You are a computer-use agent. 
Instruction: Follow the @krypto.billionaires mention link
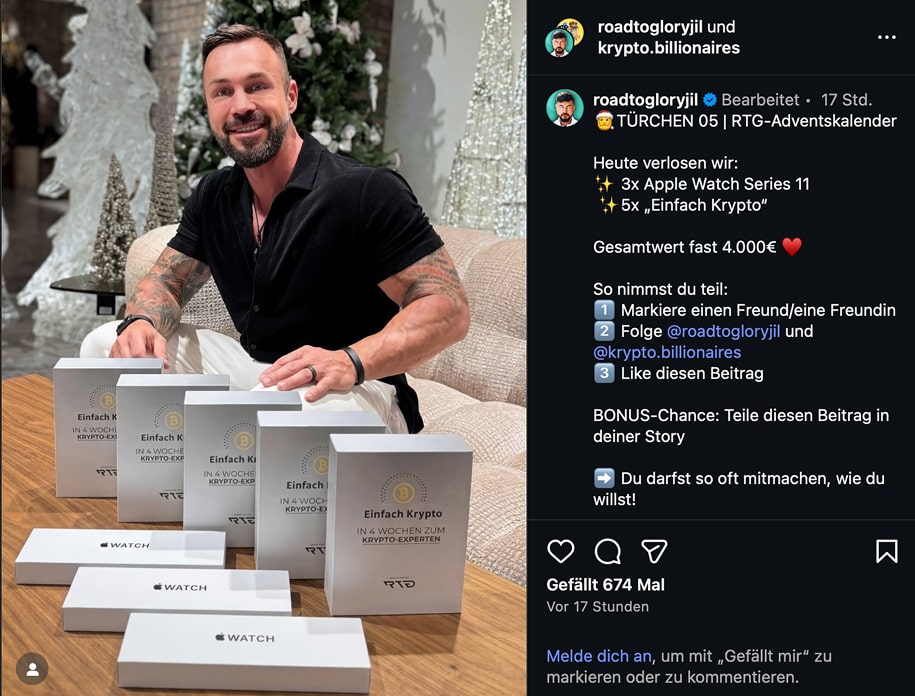667,352
